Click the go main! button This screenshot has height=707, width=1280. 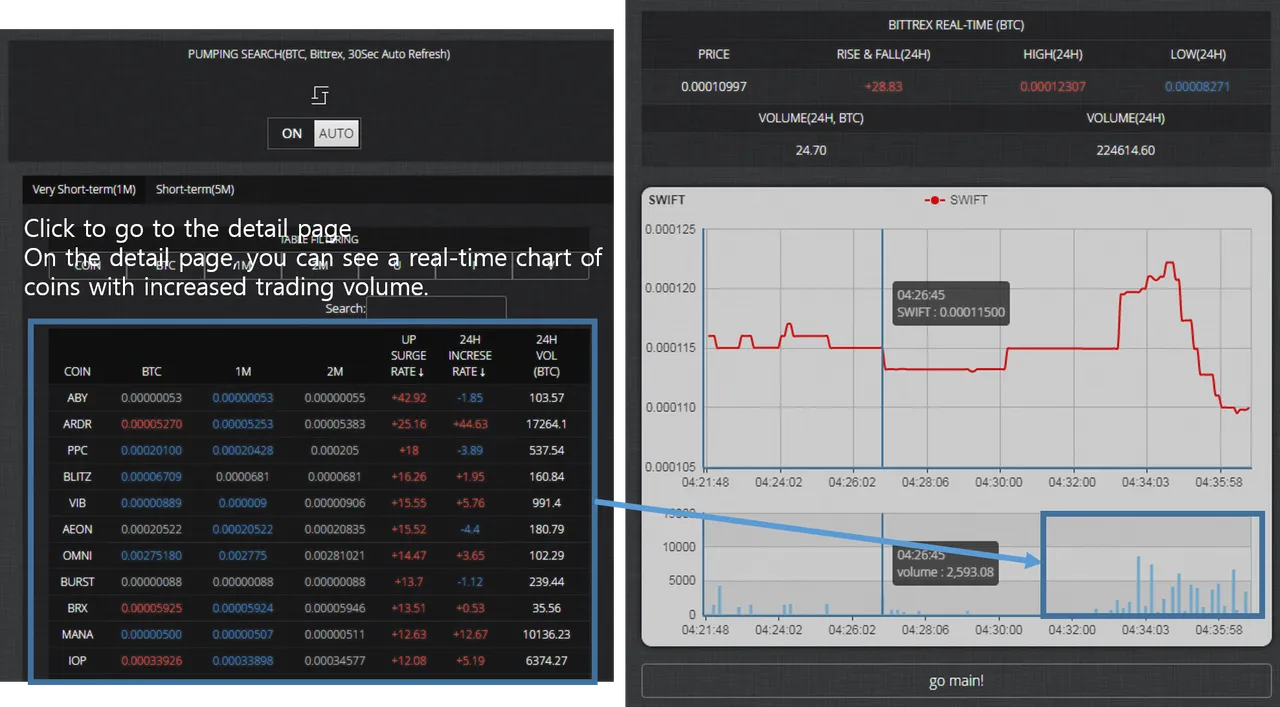[956, 680]
